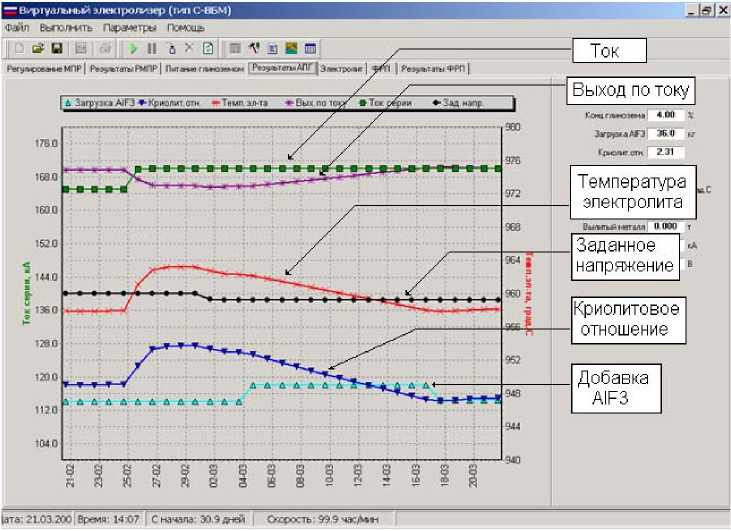The width and height of the screenshot is (731, 531).
Task: Click the Загрузка AlF3 input field
Action: click(x=664, y=133)
